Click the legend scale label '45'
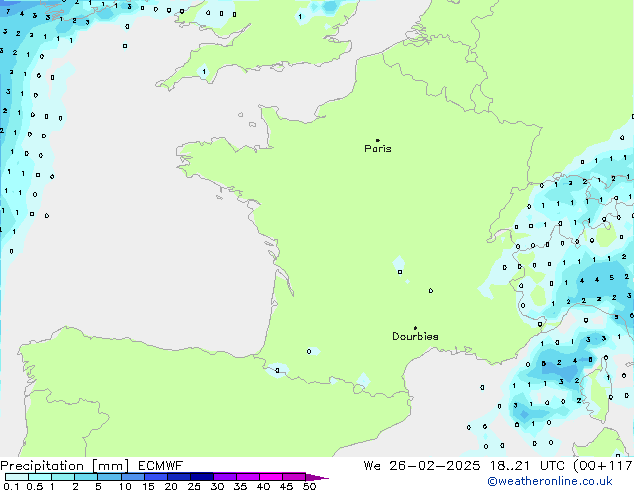This screenshot has width=634, height=490. pos(286,486)
